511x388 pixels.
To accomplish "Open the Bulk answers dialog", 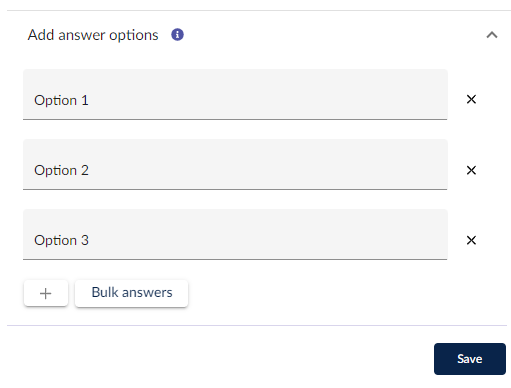I will point(132,293).
